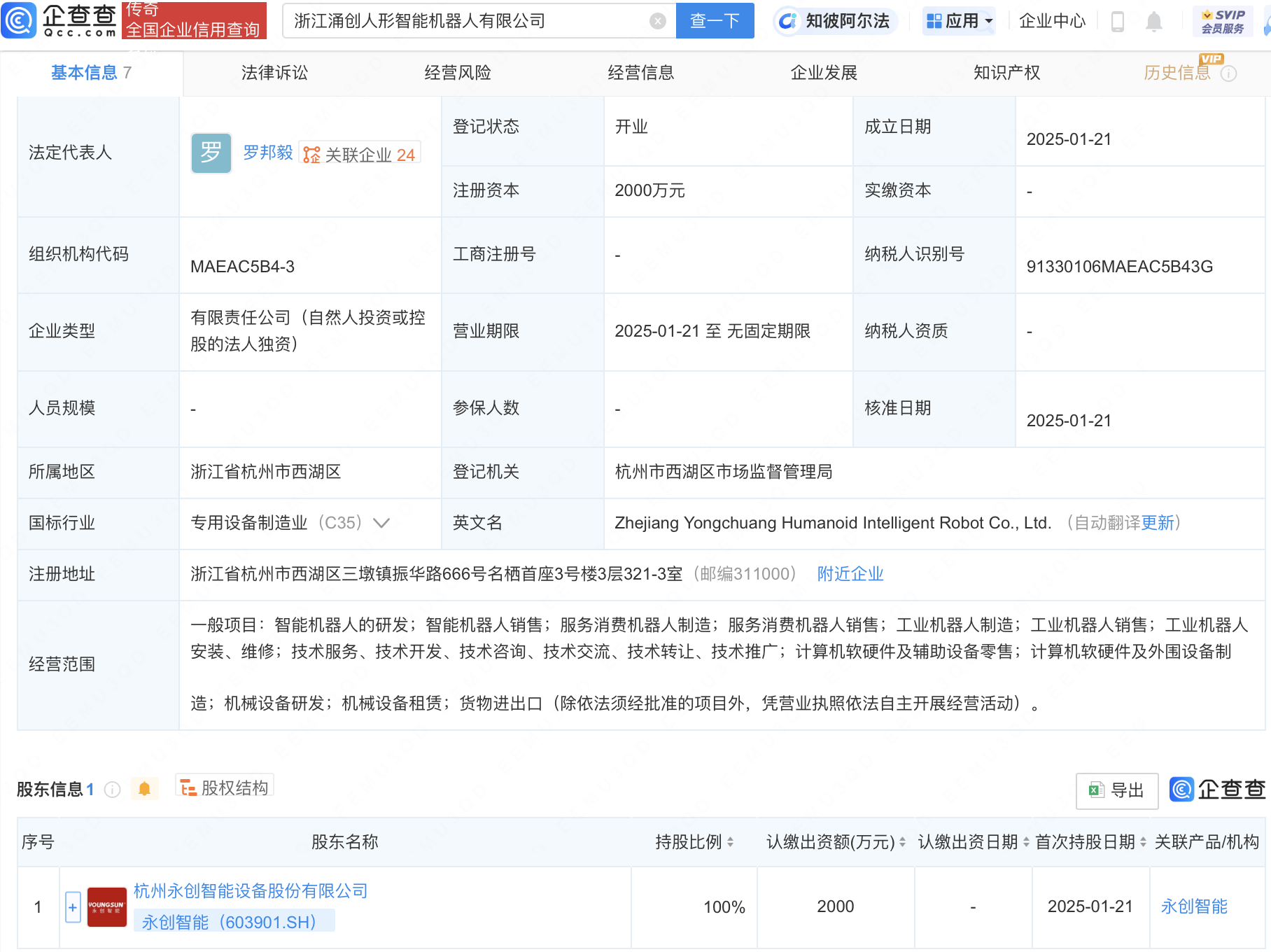
Task: Sort by 认缴出资额(万元) column
Action: pos(902,842)
